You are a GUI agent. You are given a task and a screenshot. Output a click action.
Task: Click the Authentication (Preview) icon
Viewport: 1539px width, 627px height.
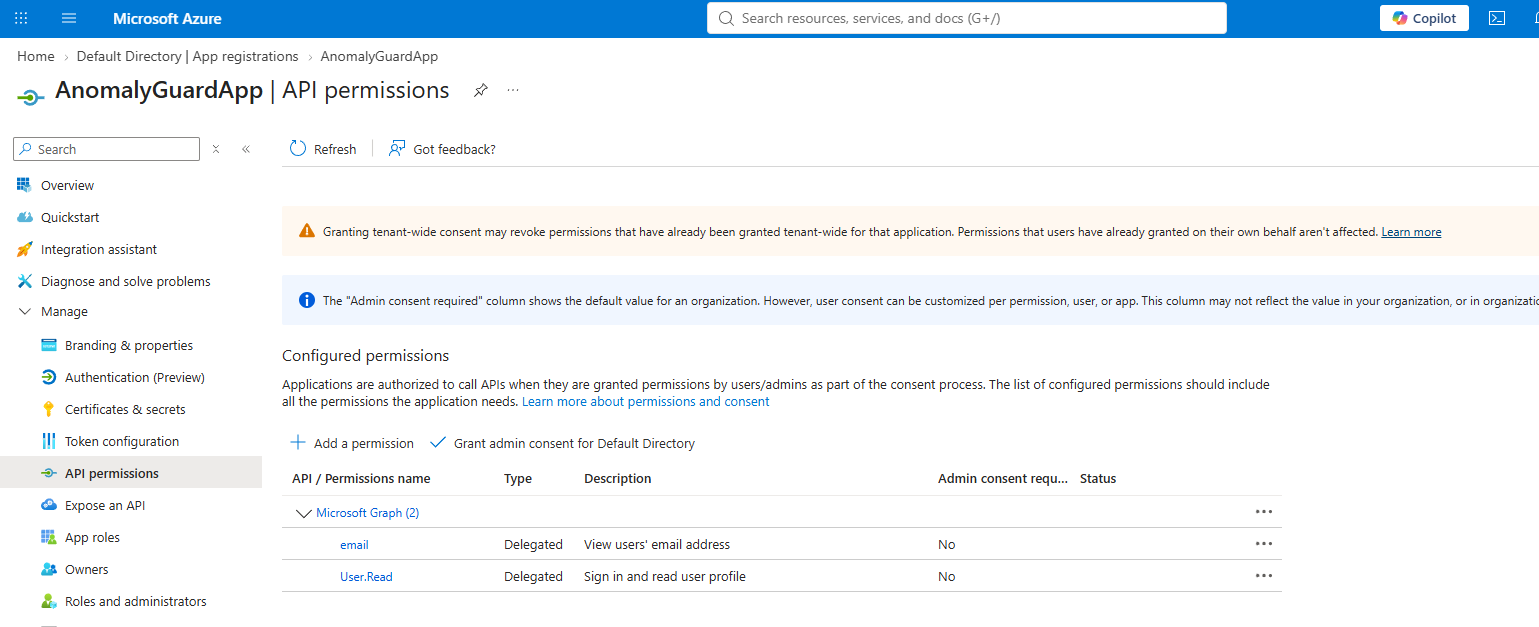point(49,377)
